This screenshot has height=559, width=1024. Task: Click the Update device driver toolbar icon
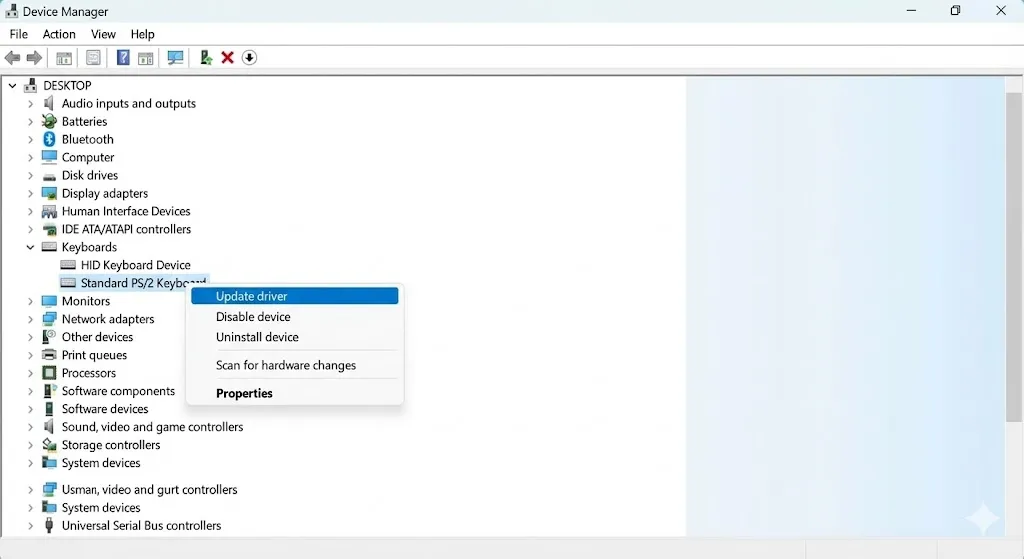click(205, 58)
